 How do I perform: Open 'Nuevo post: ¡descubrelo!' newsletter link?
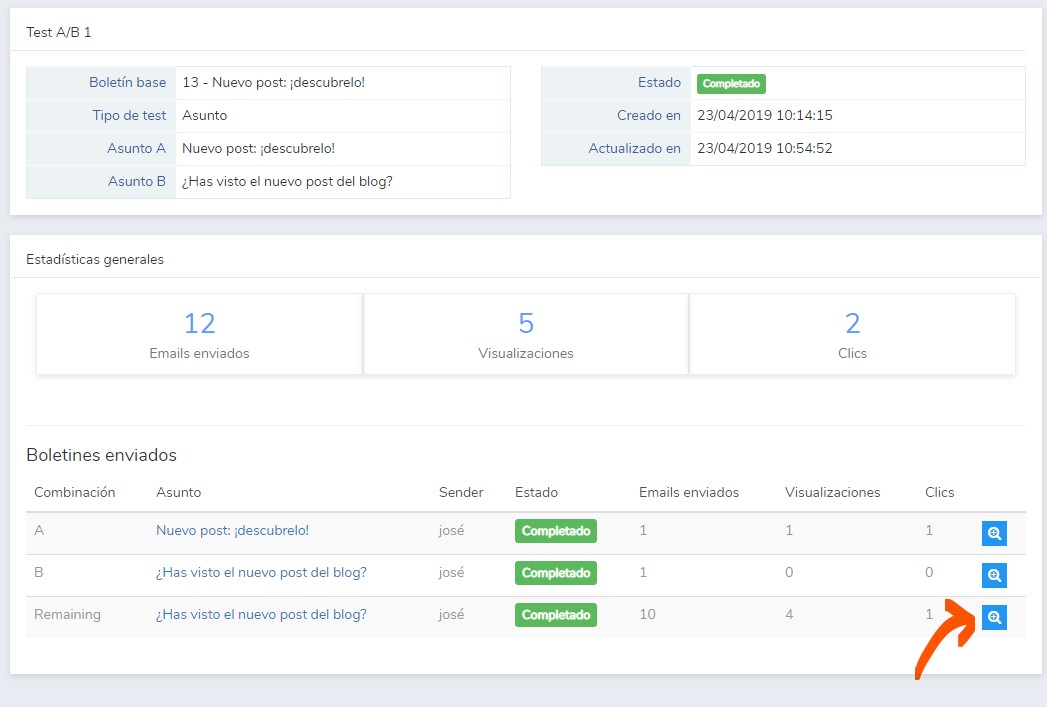coord(232,530)
